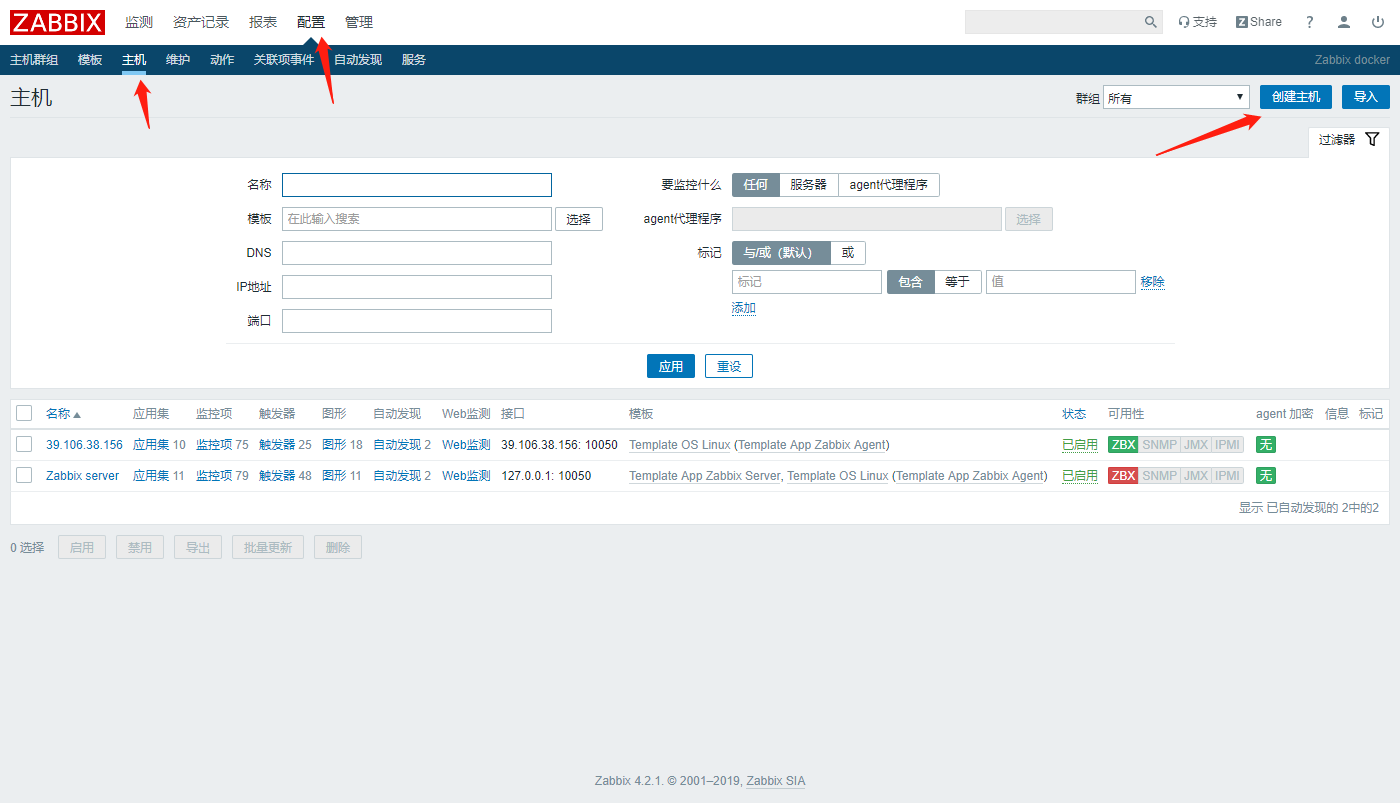Click SNMP badge for 39.106.38.156

coord(1159,445)
